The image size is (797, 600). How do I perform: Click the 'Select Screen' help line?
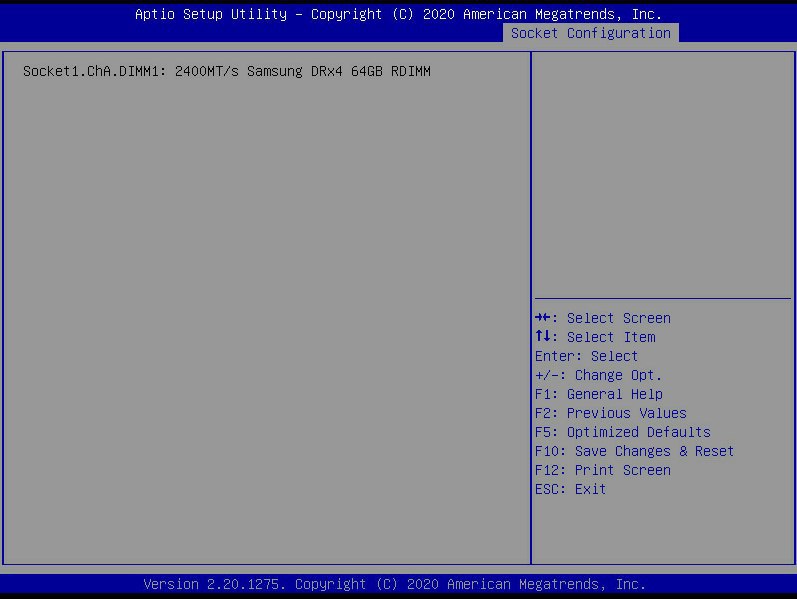(603, 318)
